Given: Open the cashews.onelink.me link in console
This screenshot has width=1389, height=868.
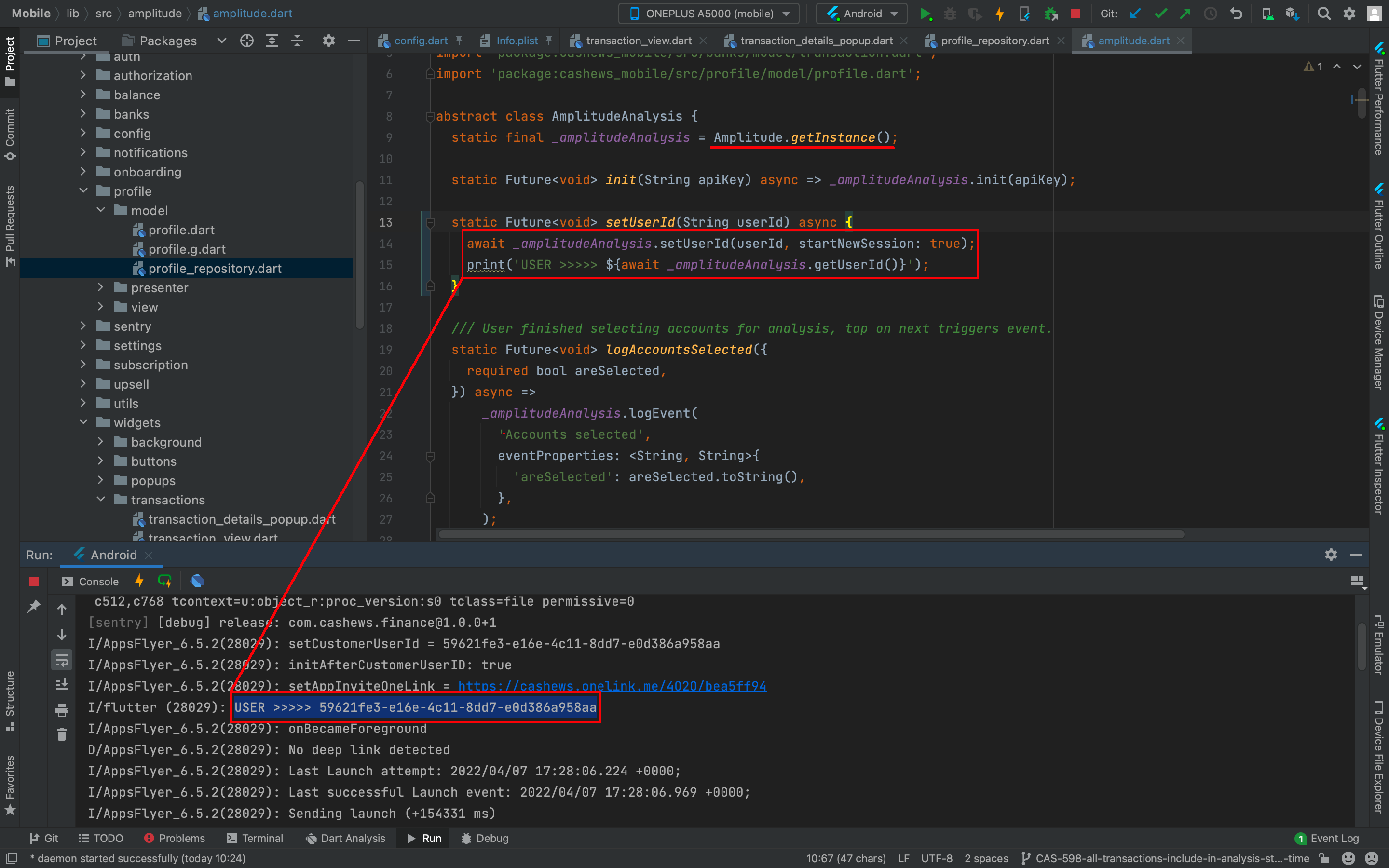Looking at the screenshot, I should (x=612, y=686).
